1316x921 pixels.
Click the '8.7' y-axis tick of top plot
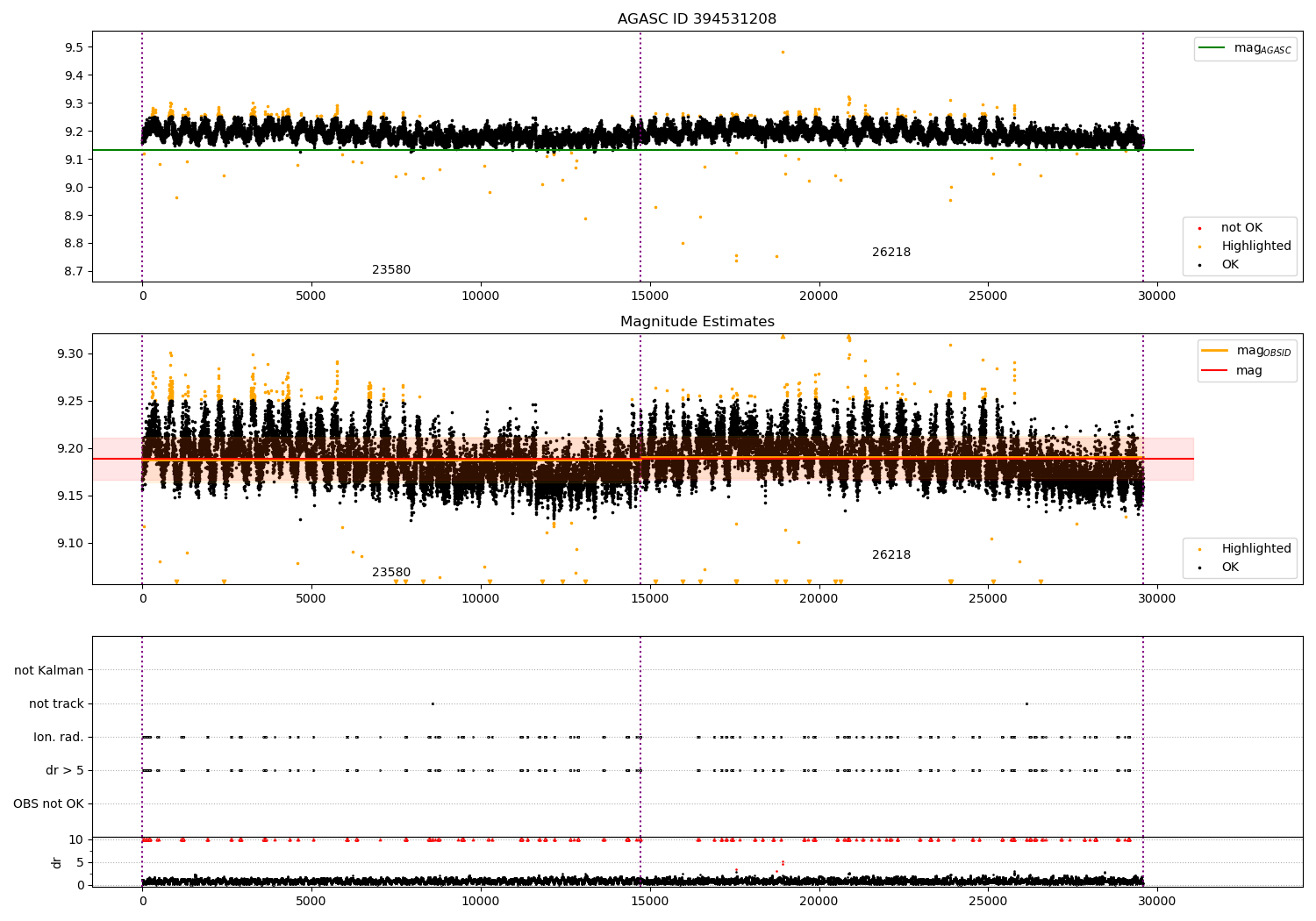click(x=74, y=272)
